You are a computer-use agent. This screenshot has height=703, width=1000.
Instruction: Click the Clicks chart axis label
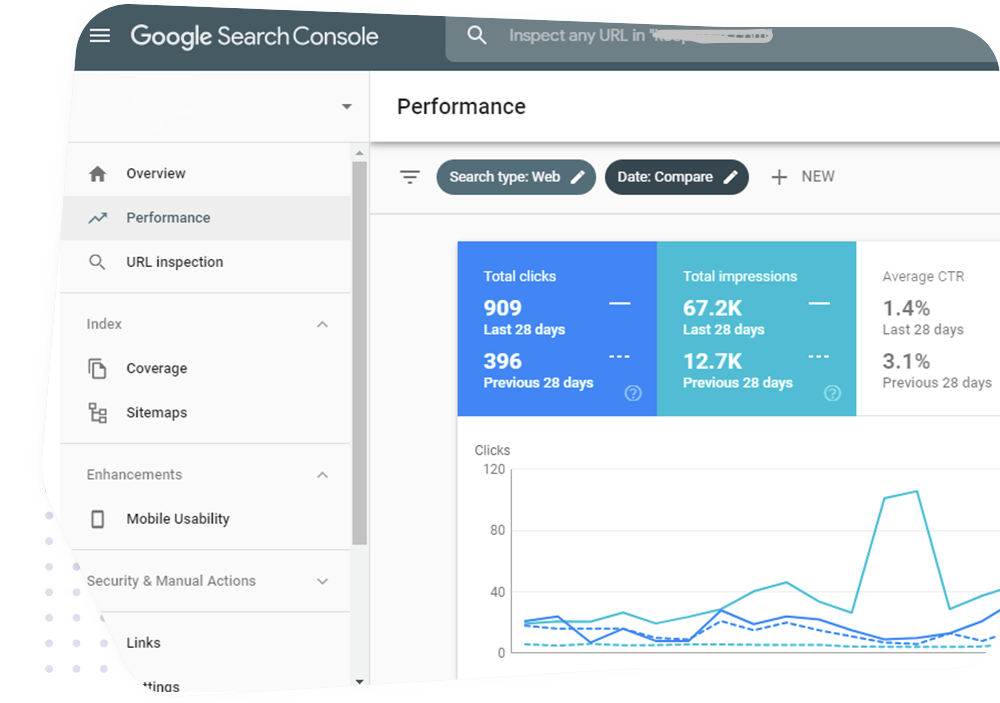(492, 450)
